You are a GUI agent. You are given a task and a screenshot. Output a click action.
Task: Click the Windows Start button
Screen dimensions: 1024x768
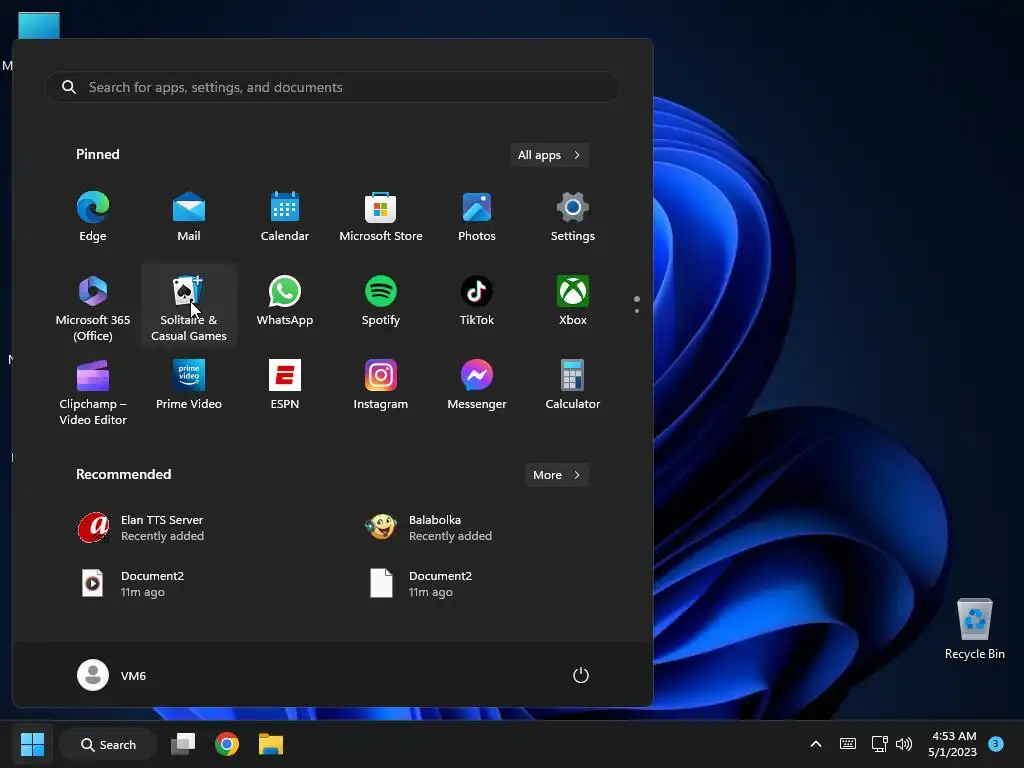click(x=32, y=744)
